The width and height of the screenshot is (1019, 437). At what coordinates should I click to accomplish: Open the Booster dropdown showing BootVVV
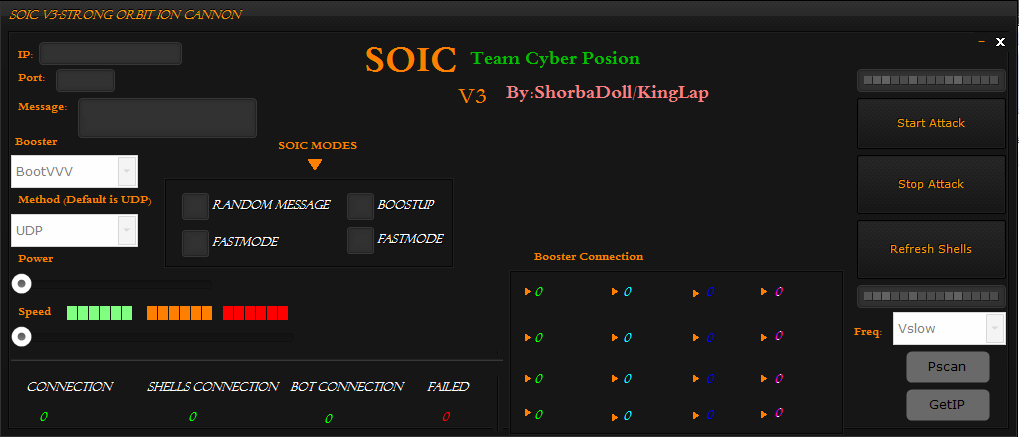[74, 172]
